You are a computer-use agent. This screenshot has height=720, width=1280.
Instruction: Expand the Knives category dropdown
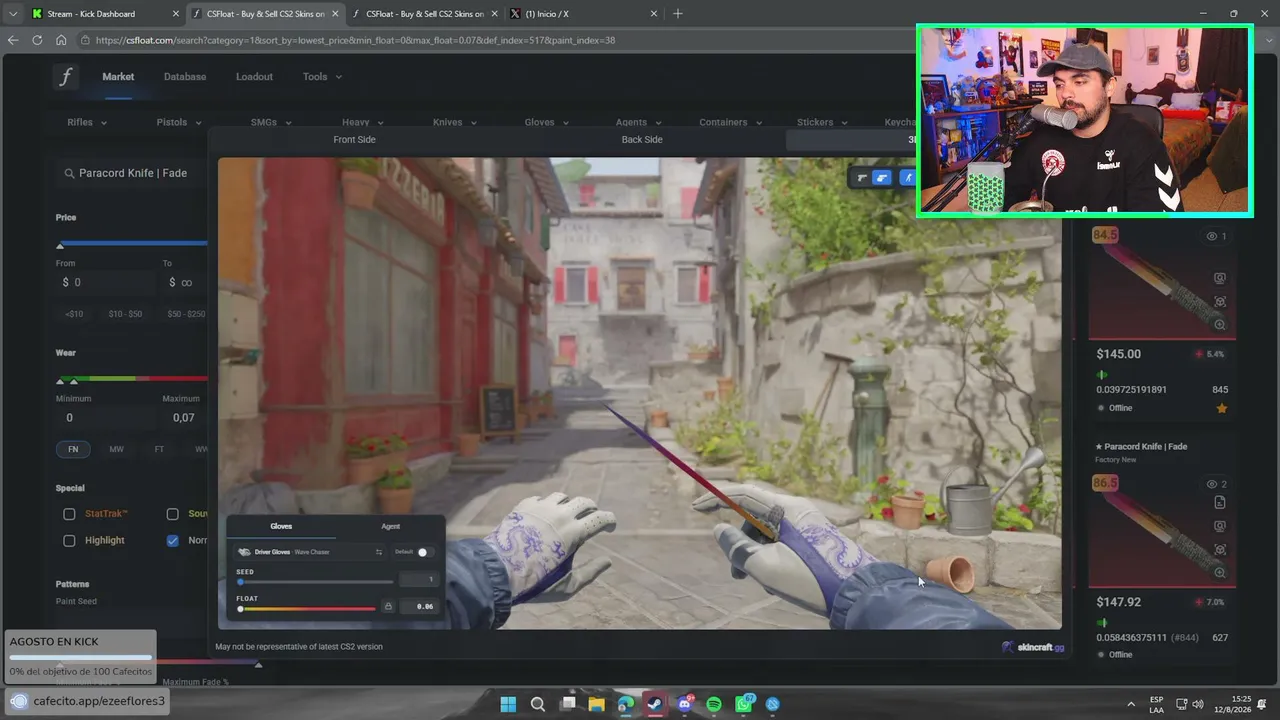click(455, 123)
